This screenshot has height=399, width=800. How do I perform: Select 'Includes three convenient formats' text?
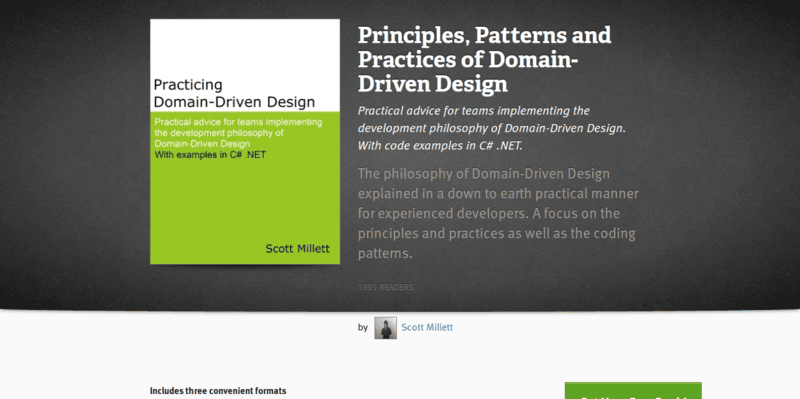[x=218, y=391]
